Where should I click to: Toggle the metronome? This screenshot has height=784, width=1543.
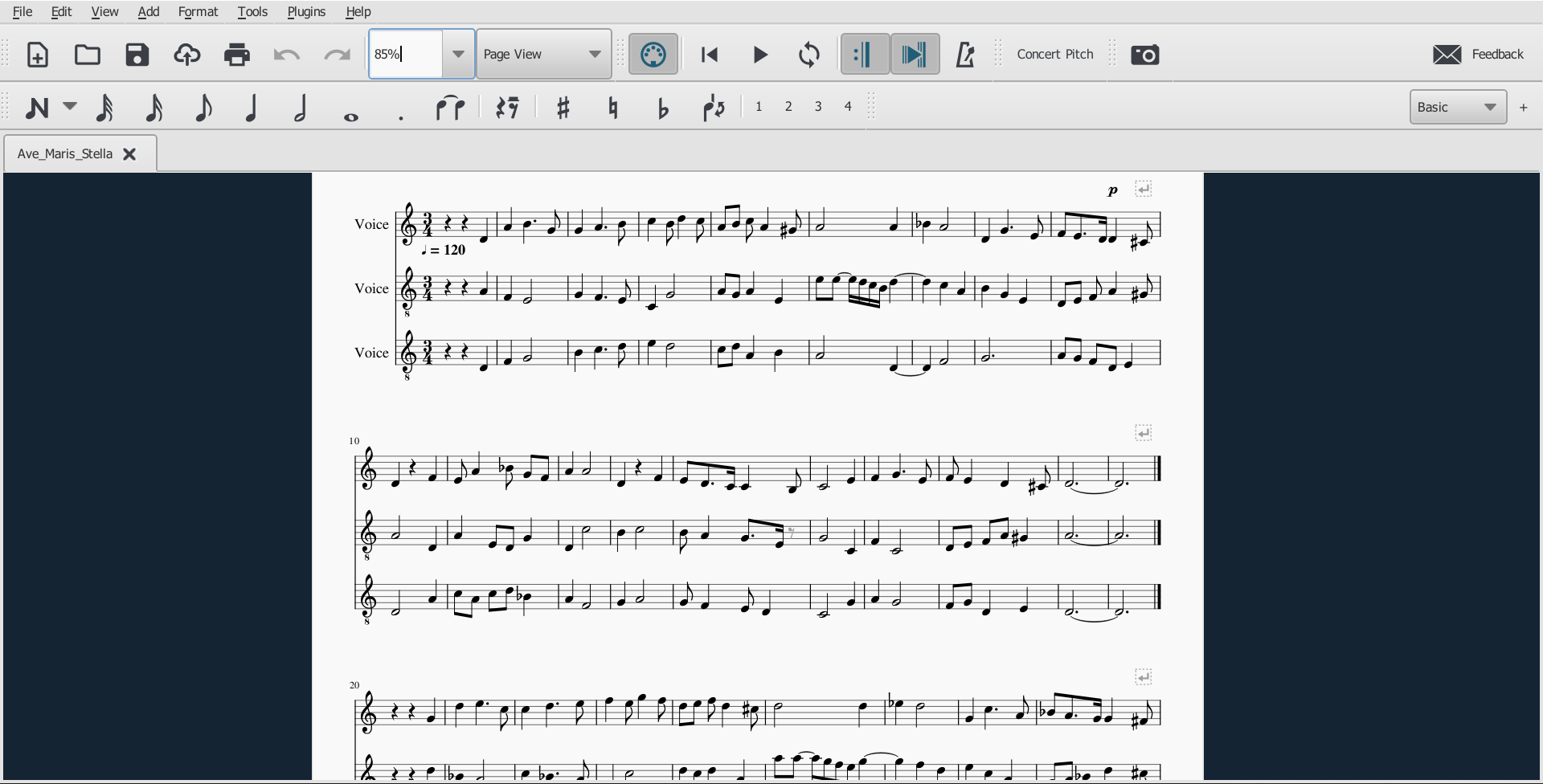click(964, 55)
